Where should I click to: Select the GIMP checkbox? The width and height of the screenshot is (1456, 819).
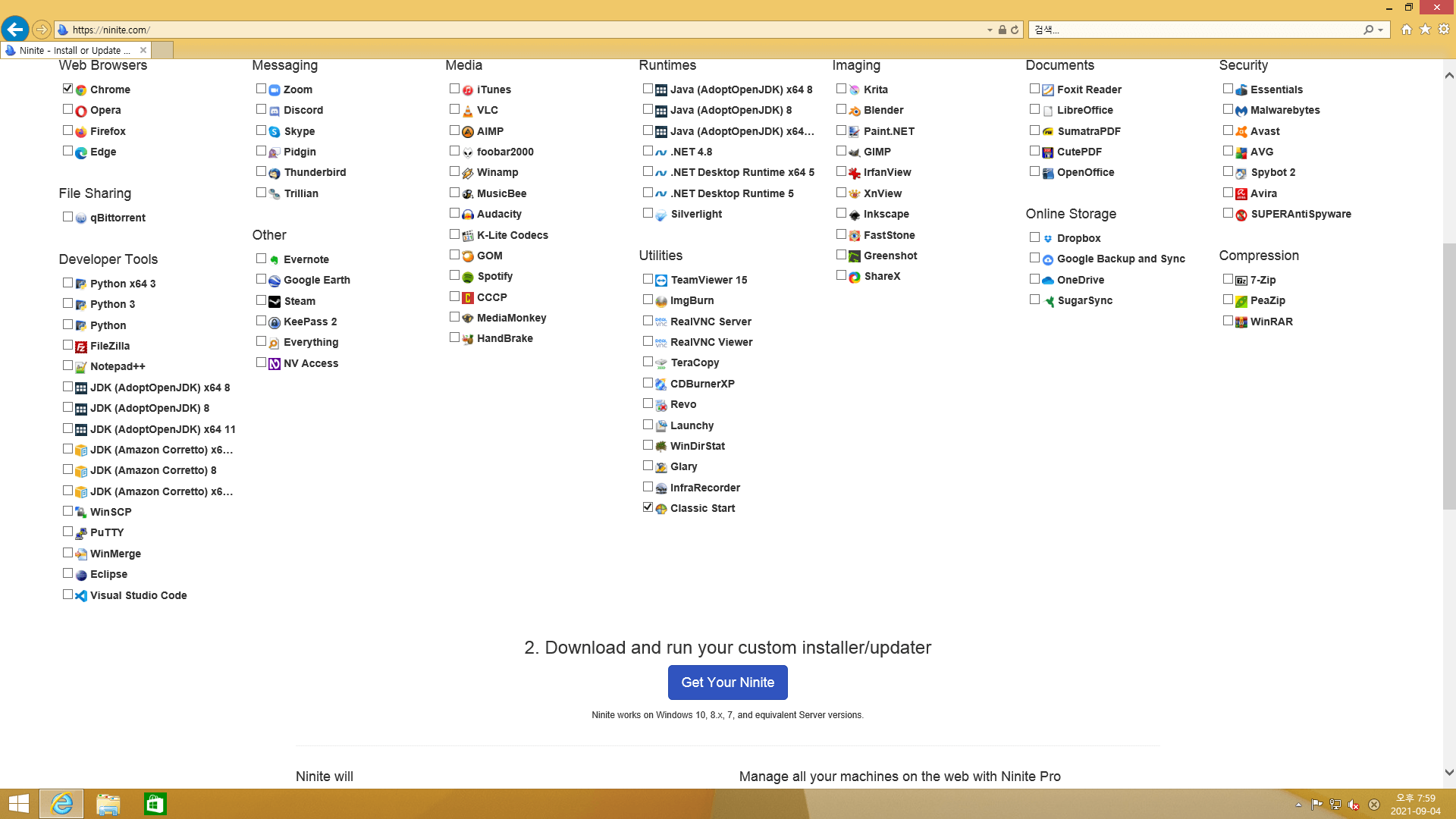point(841,151)
